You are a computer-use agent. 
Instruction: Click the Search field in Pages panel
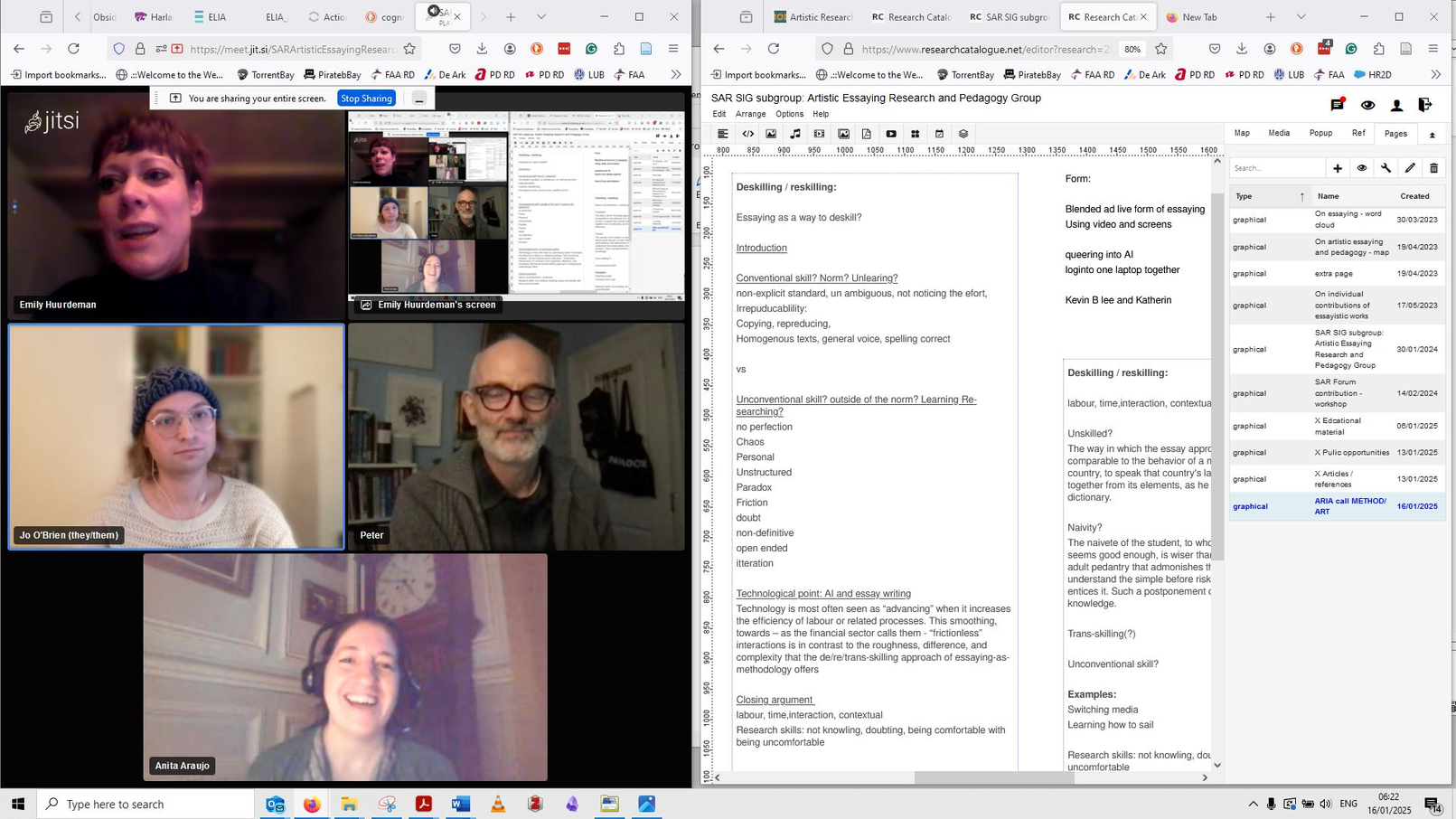(x=1276, y=168)
